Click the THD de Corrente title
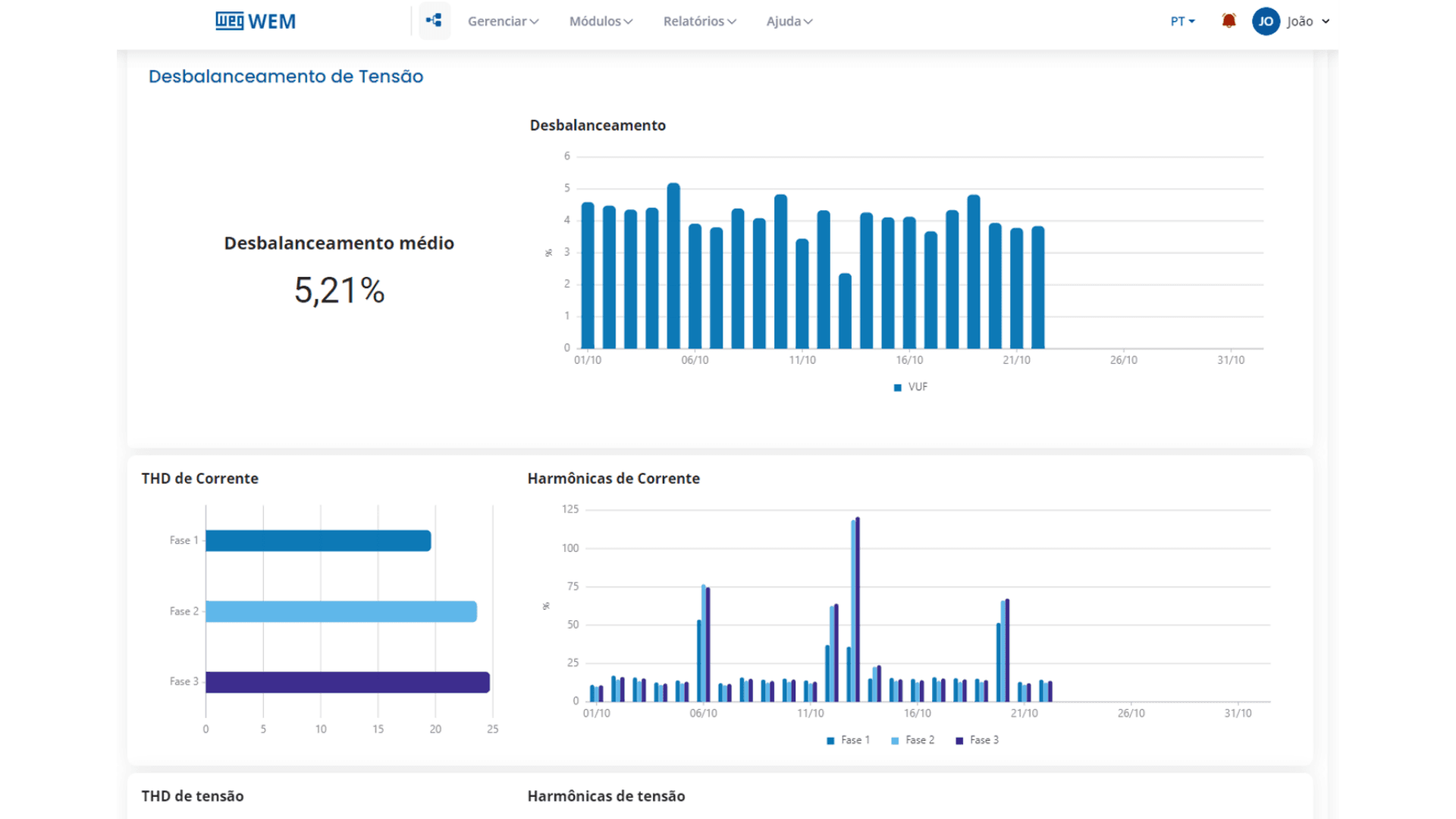This screenshot has width=1456, height=819. 200,479
